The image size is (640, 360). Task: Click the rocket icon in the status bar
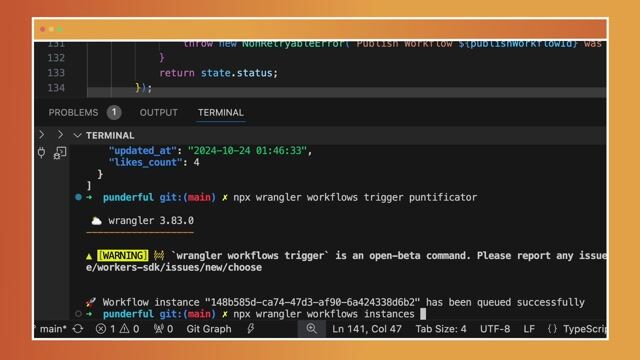click(x=250, y=329)
